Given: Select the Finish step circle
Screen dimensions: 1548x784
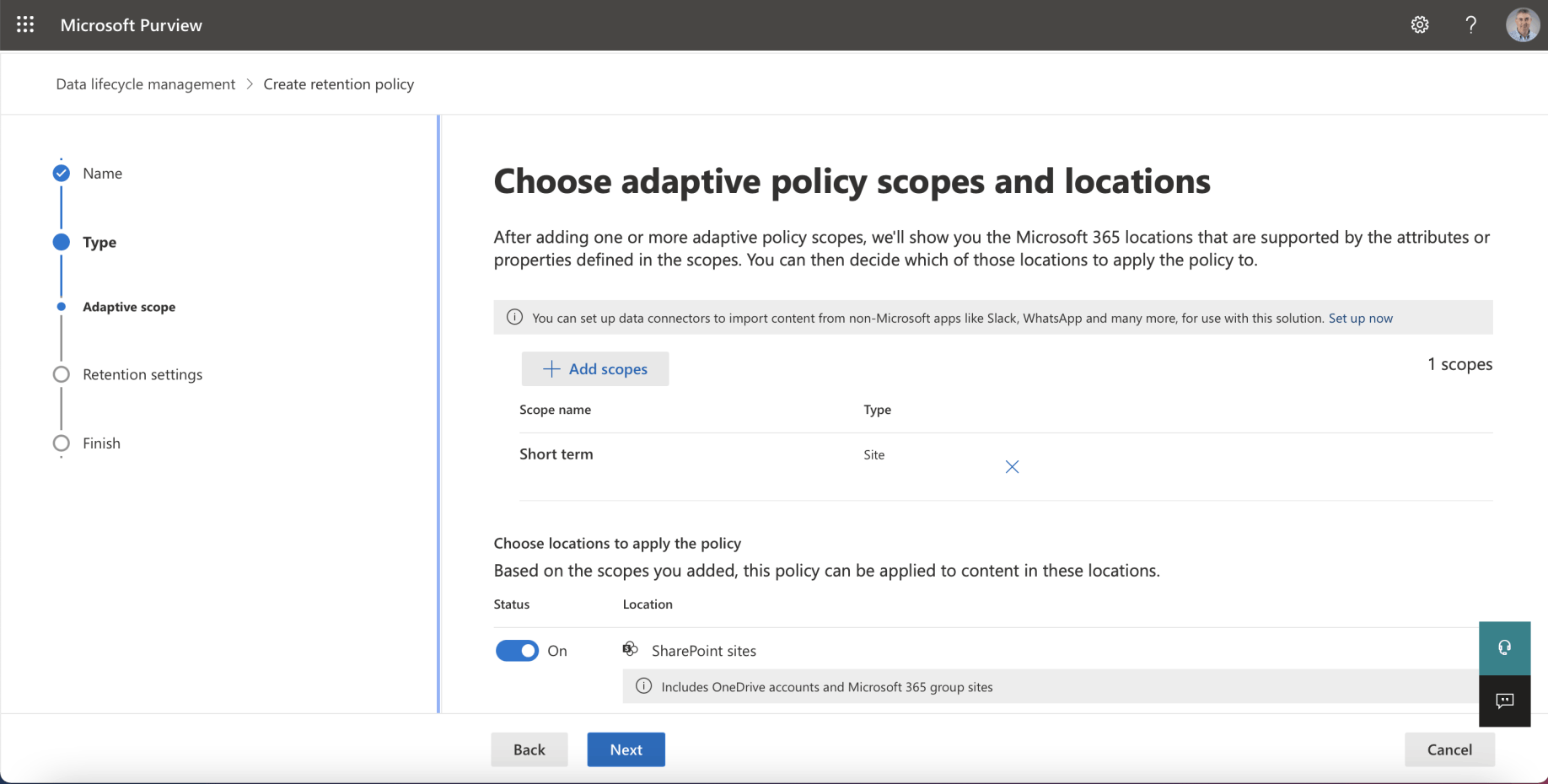Looking at the screenshot, I should [x=62, y=443].
